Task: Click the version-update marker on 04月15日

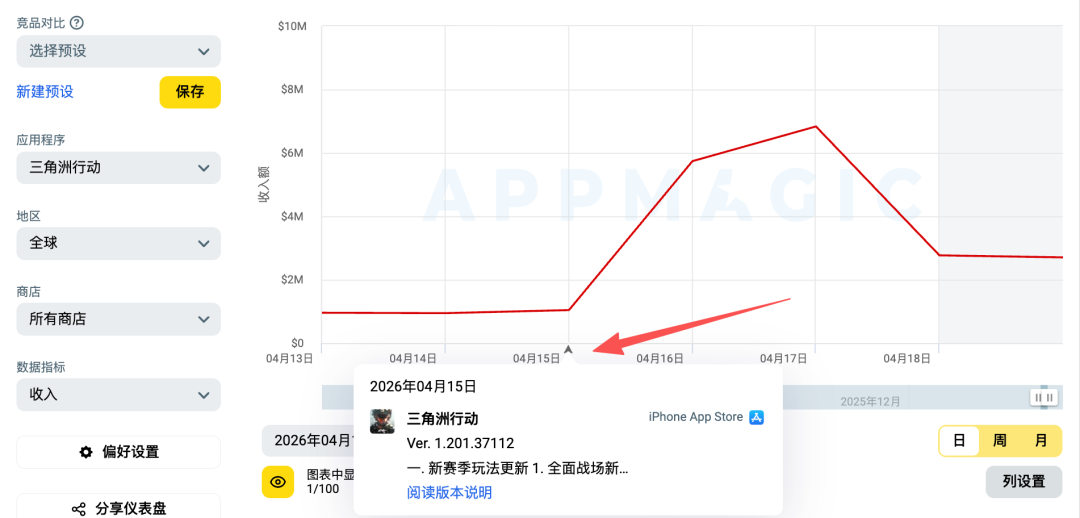Action: click(568, 350)
